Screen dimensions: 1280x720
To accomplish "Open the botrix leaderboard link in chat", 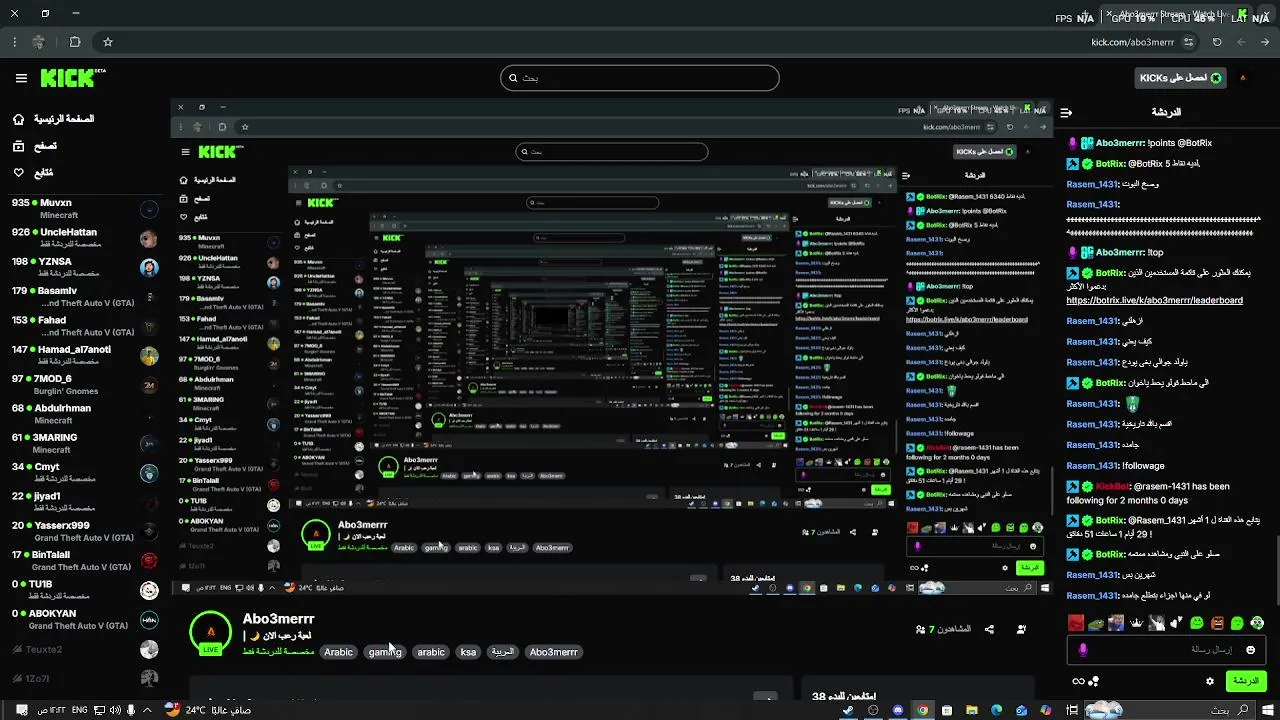I will [1154, 300].
